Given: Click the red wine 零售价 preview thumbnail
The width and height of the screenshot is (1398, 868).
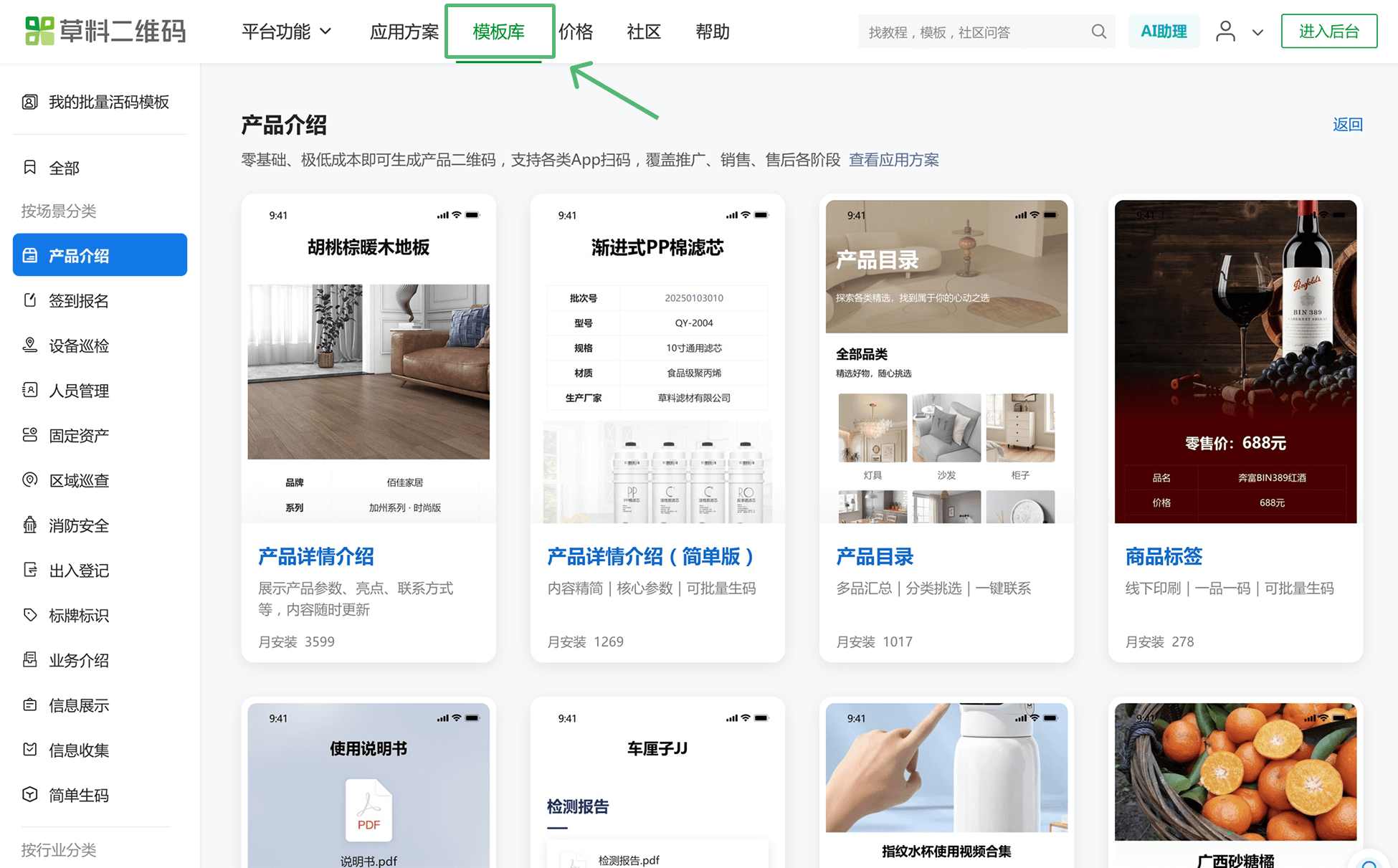Looking at the screenshot, I should point(1235,361).
